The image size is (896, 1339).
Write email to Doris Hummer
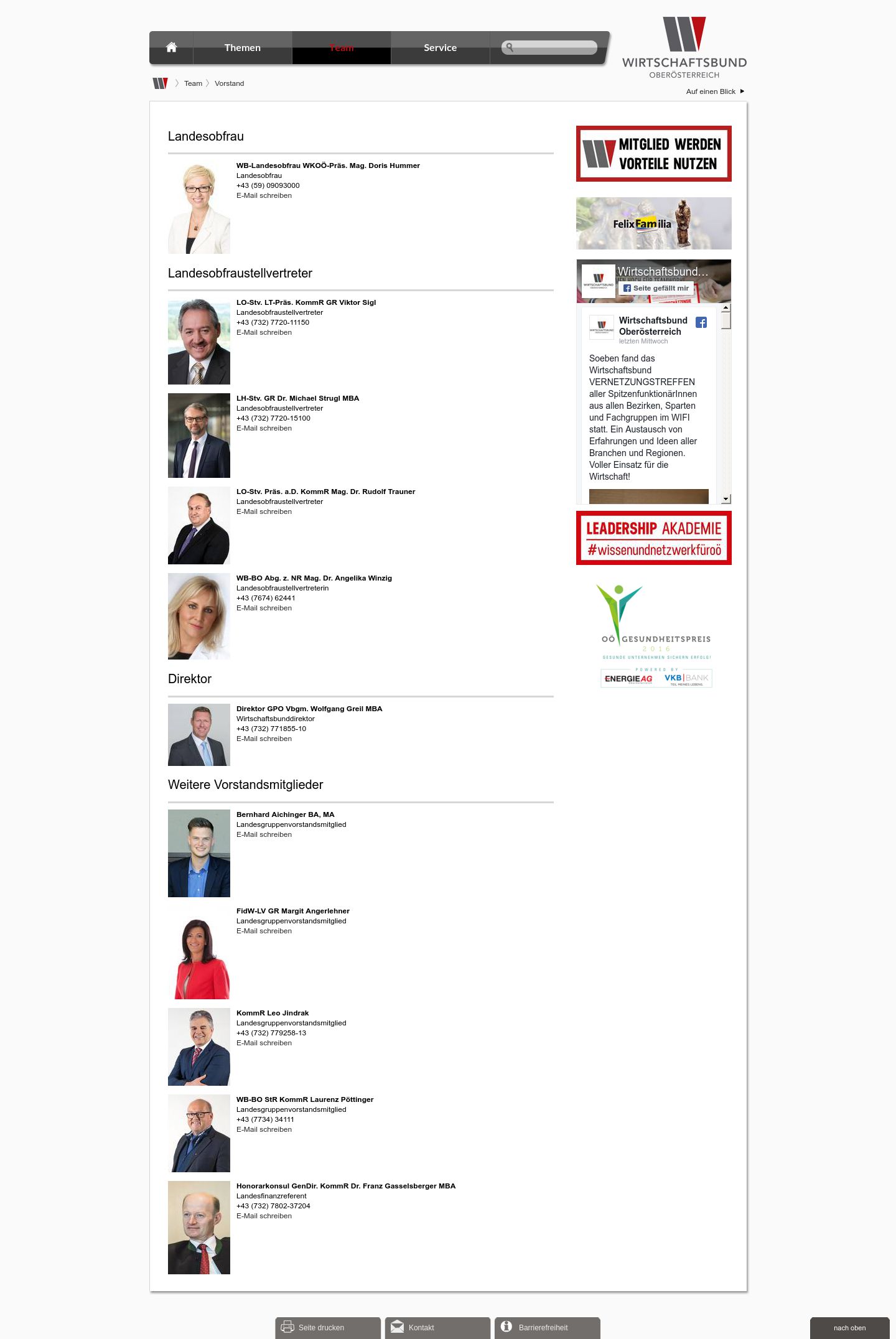click(264, 195)
